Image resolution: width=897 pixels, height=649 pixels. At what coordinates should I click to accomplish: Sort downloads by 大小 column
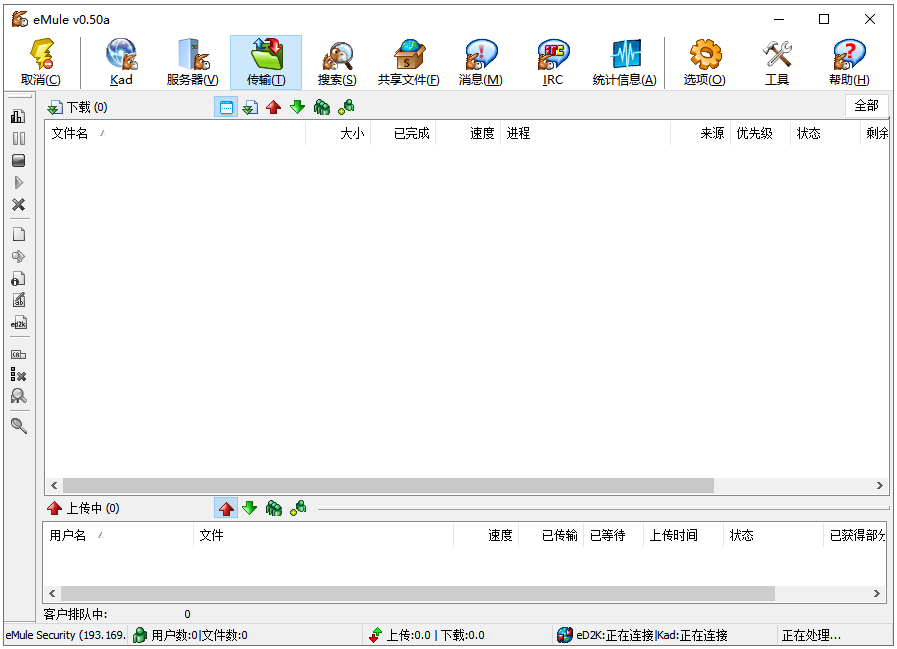pyautogui.click(x=338, y=133)
